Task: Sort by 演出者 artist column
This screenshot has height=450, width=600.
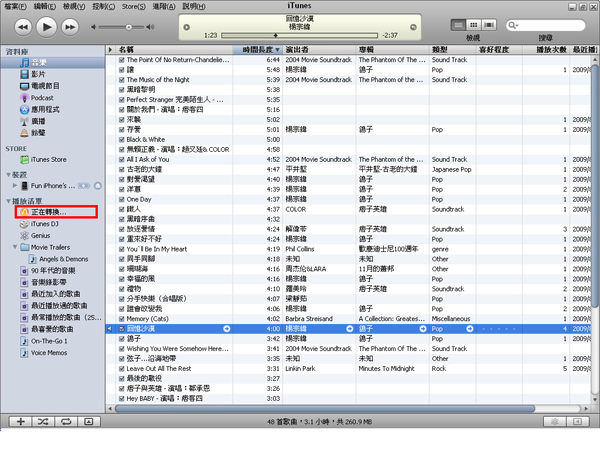Action: (319, 50)
